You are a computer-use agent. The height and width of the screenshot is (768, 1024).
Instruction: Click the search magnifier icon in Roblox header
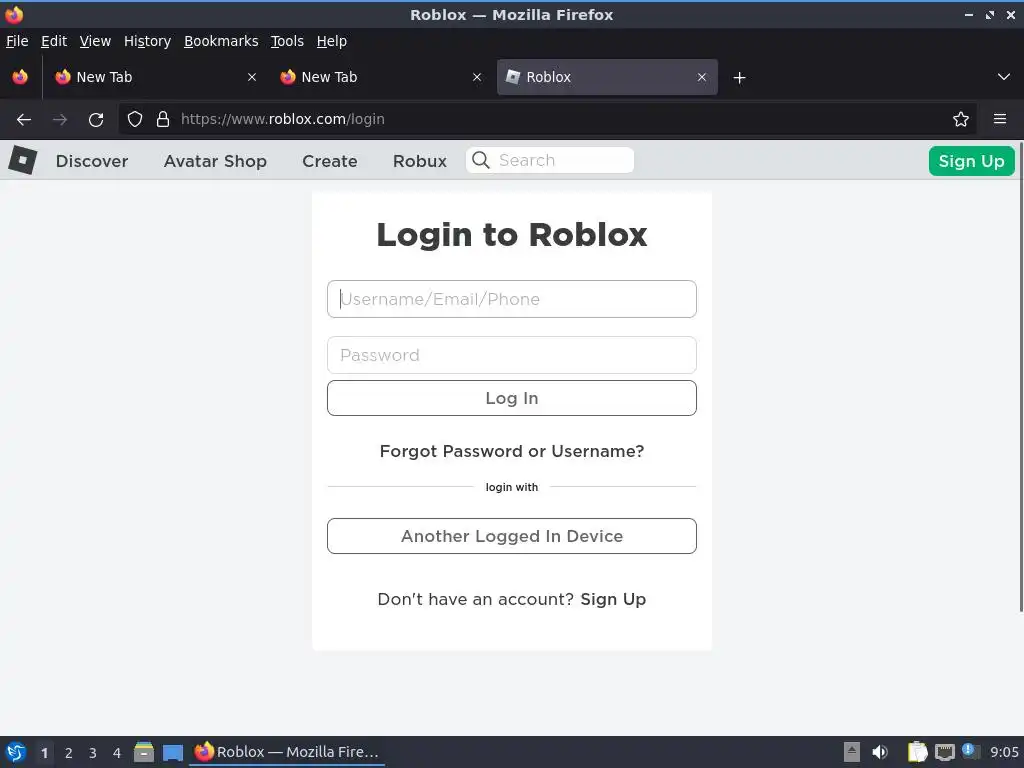481,160
